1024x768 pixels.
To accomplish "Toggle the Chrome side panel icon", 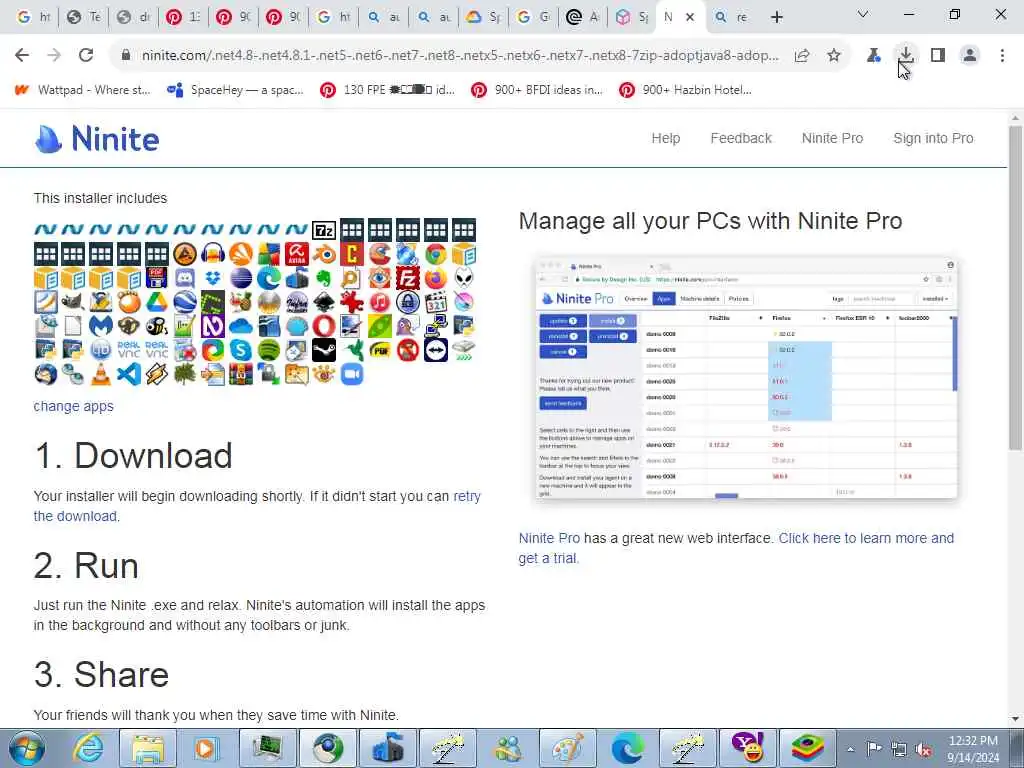I will (x=938, y=55).
